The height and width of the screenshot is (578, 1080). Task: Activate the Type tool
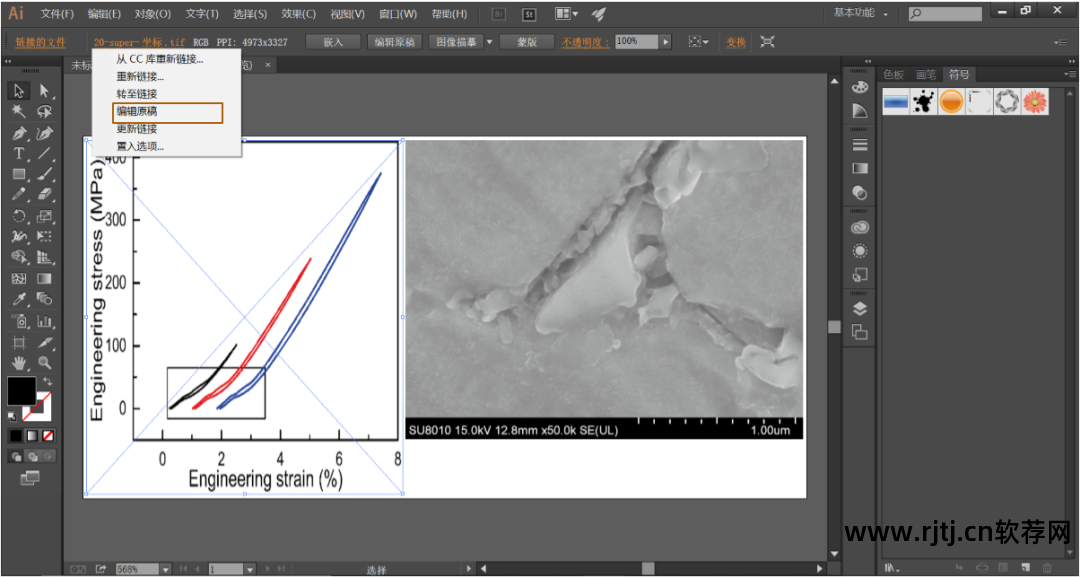pos(19,154)
